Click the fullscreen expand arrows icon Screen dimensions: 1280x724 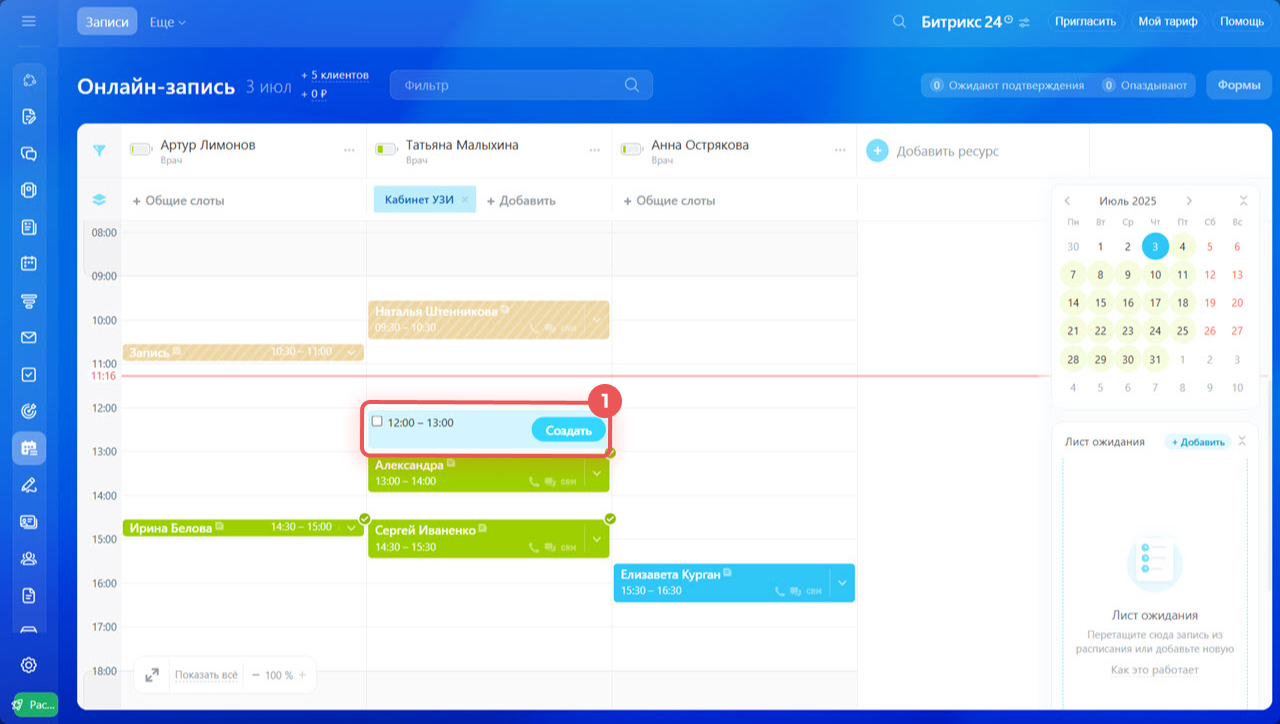tap(152, 675)
